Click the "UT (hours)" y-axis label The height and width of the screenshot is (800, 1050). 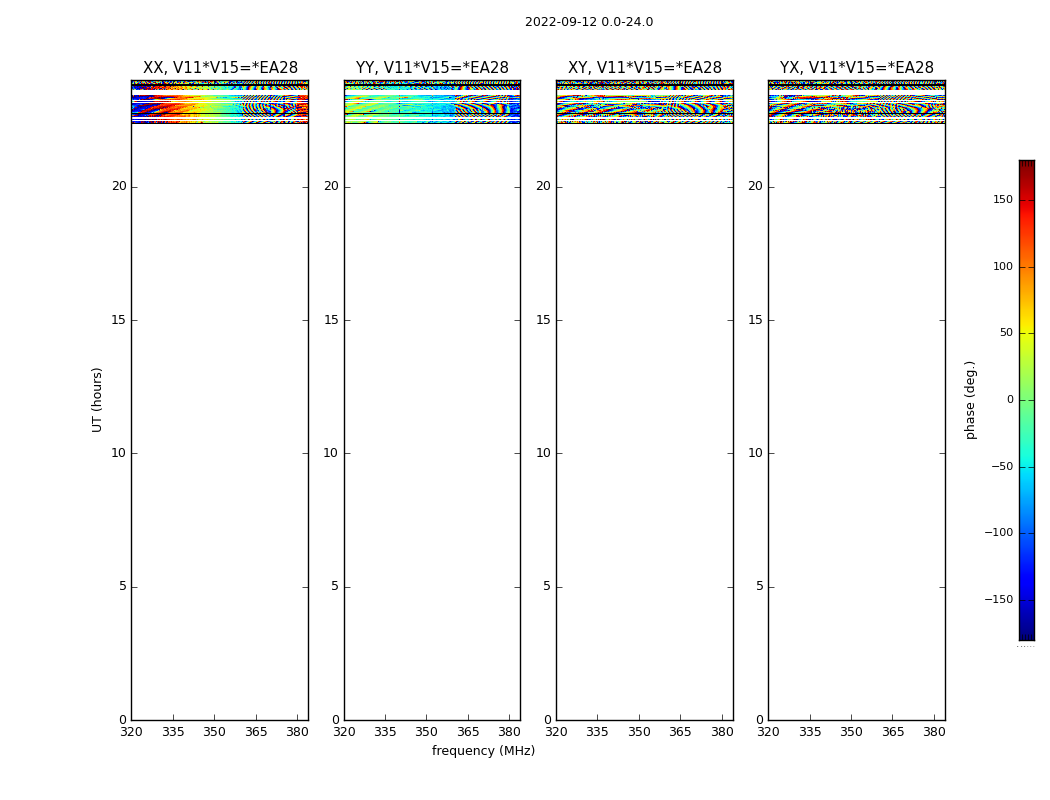97,400
